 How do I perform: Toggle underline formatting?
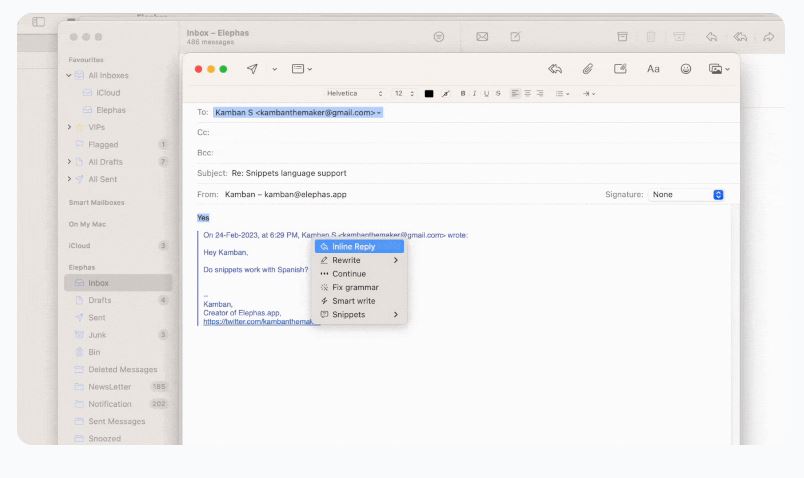pyautogui.click(x=486, y=93)
